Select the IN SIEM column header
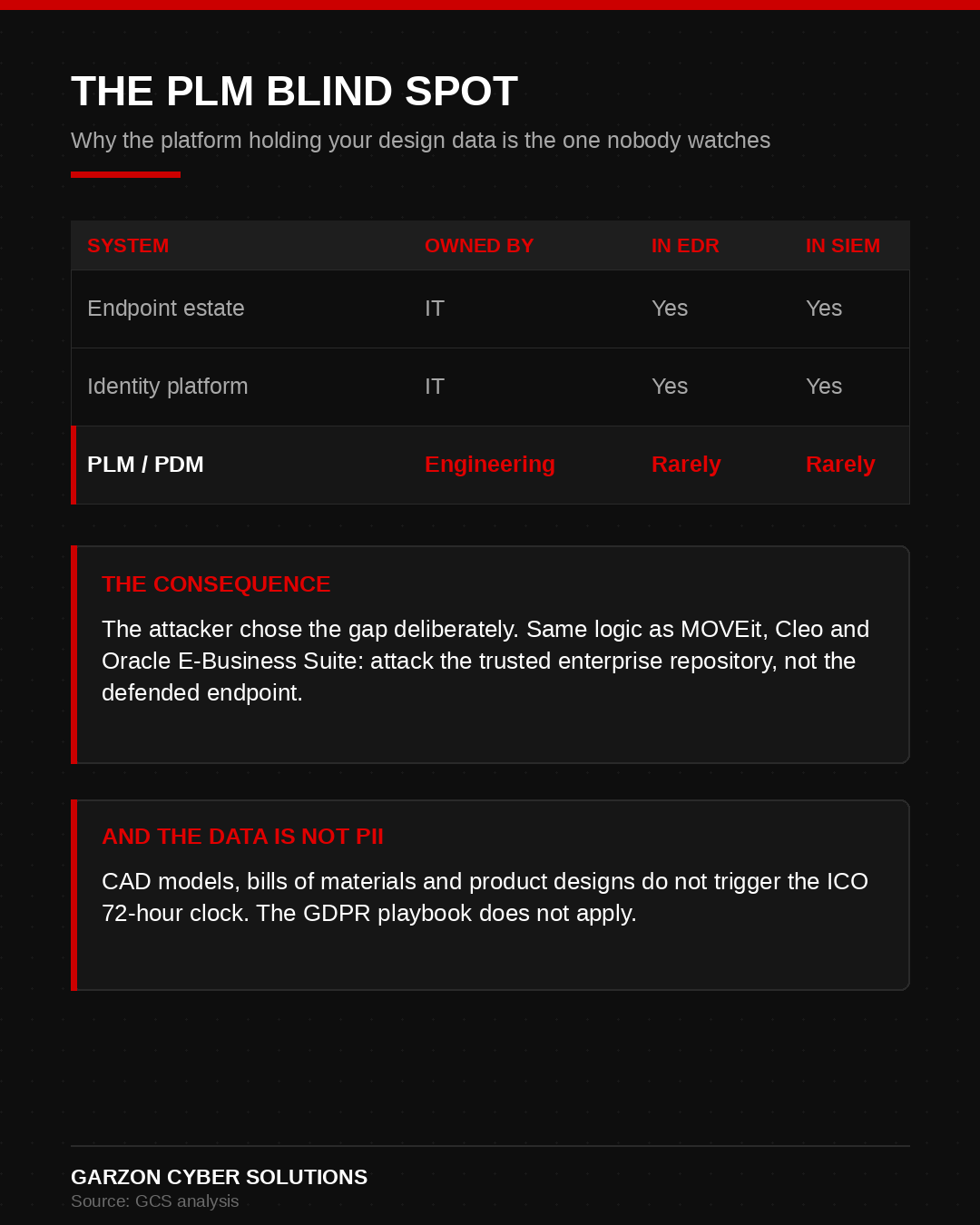 843,246
